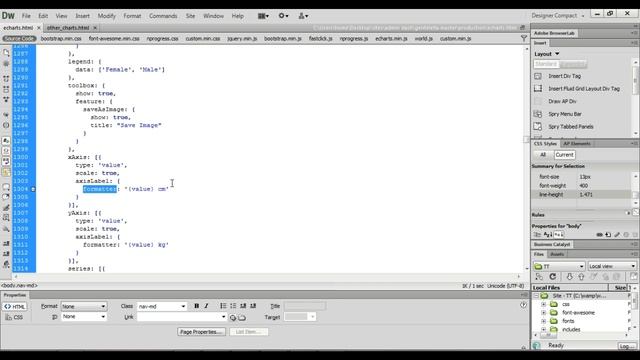Image resolution: width=640 pixels, height=360 pixels.
Task: Select Standard mode in Insert panel
Action: 546,64
